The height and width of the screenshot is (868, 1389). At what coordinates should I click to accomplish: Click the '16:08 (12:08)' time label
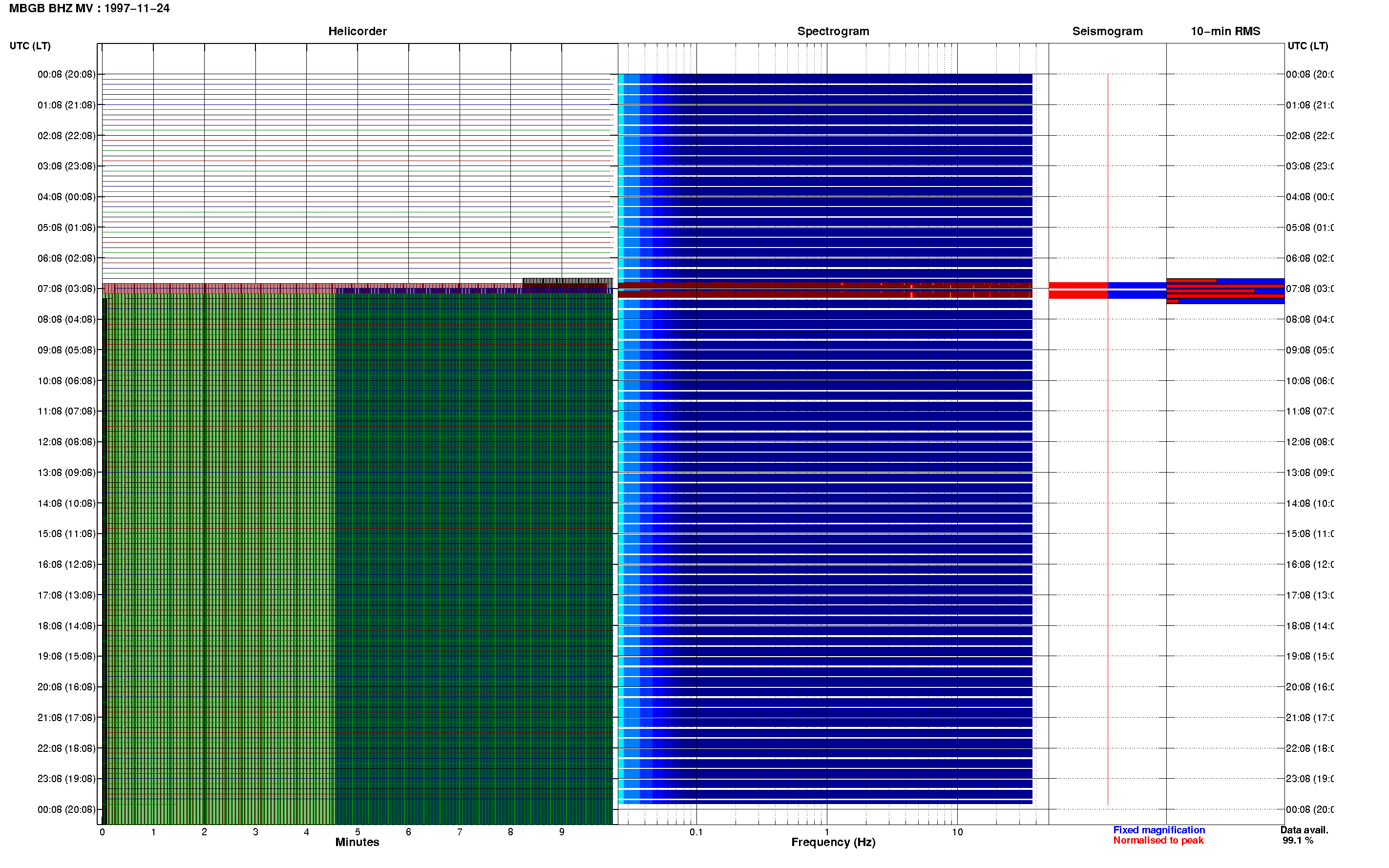click(x=66, y=564)
